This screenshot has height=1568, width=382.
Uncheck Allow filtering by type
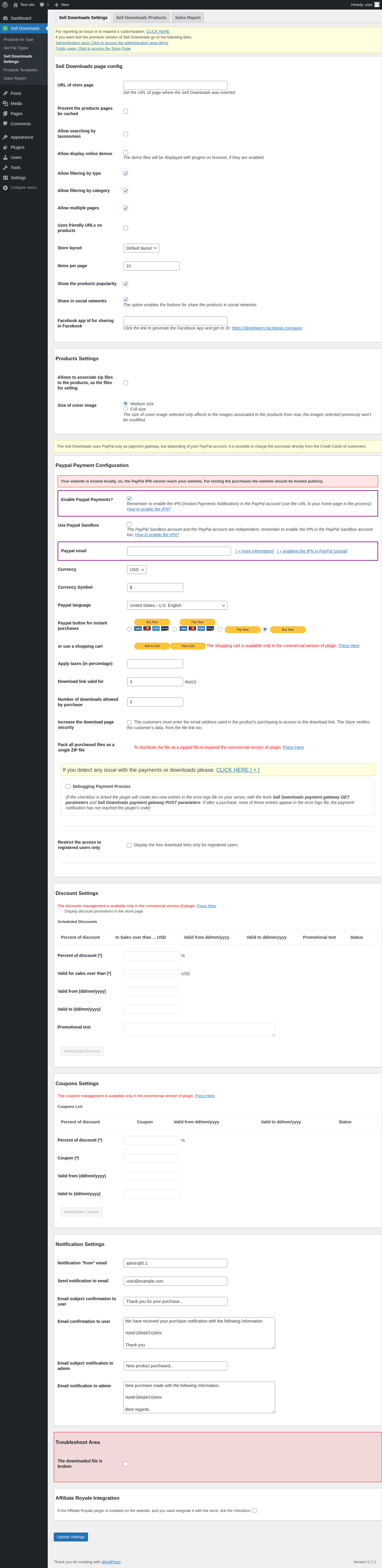(x=126, y=174)
